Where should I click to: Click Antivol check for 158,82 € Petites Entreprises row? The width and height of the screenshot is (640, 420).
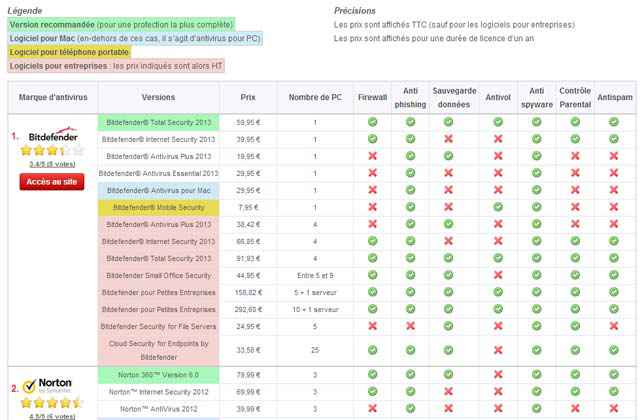coord(498,292)
